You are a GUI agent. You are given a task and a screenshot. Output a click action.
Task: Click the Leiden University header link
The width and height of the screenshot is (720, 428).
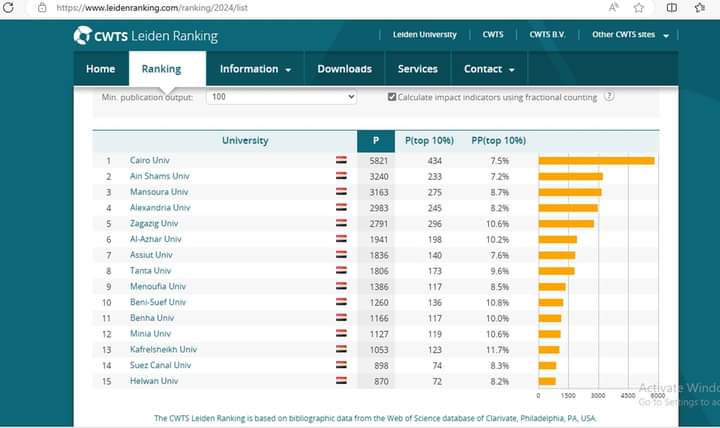[425, 35]
